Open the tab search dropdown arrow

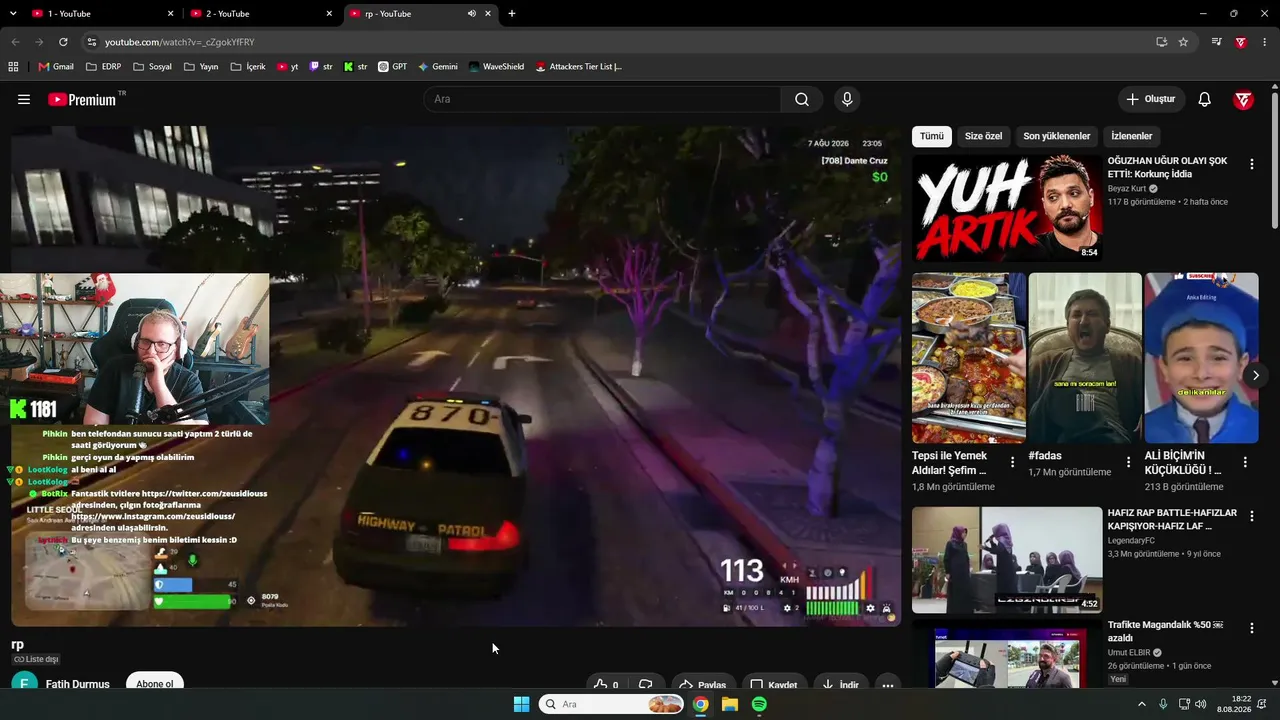[13, 14]
